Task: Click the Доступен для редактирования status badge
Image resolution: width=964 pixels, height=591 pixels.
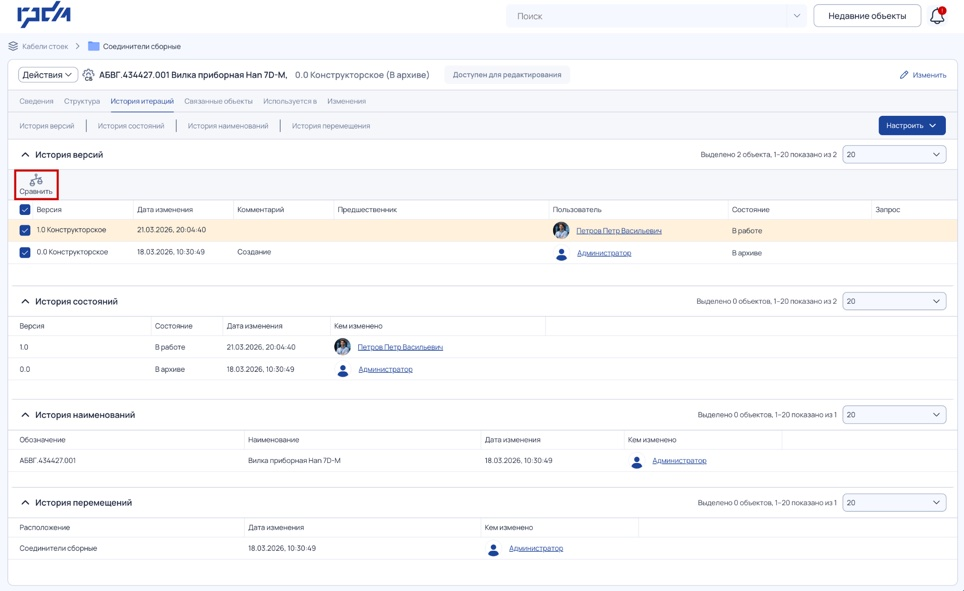Action: coord(507,75)
